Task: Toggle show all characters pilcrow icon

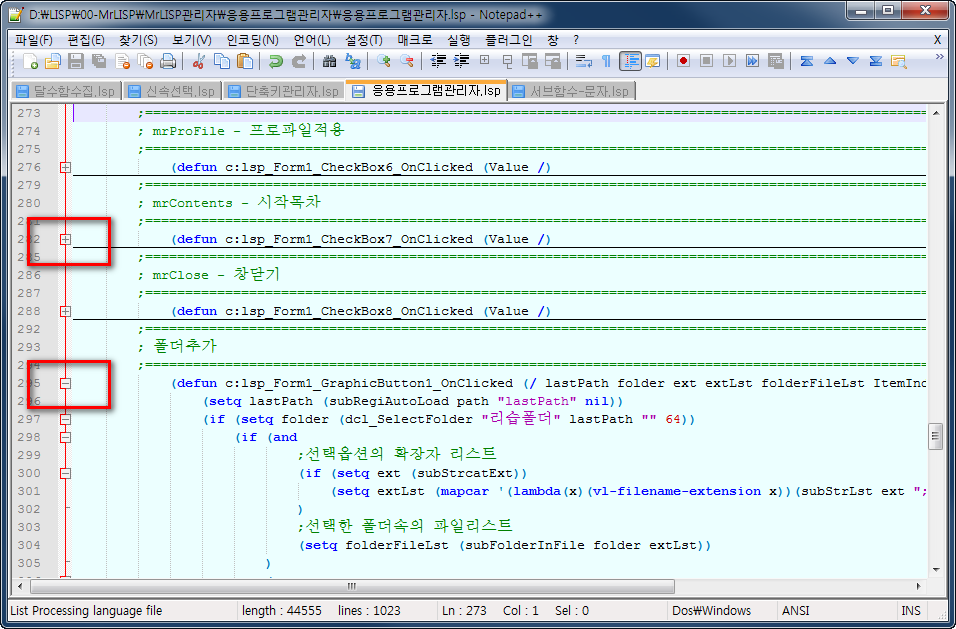Action: (x=606, y=62)
